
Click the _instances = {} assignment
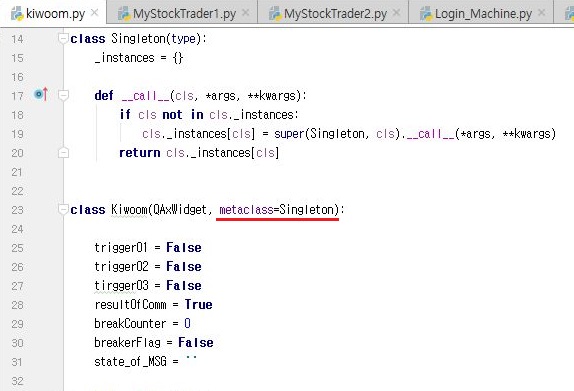(139, 58)
